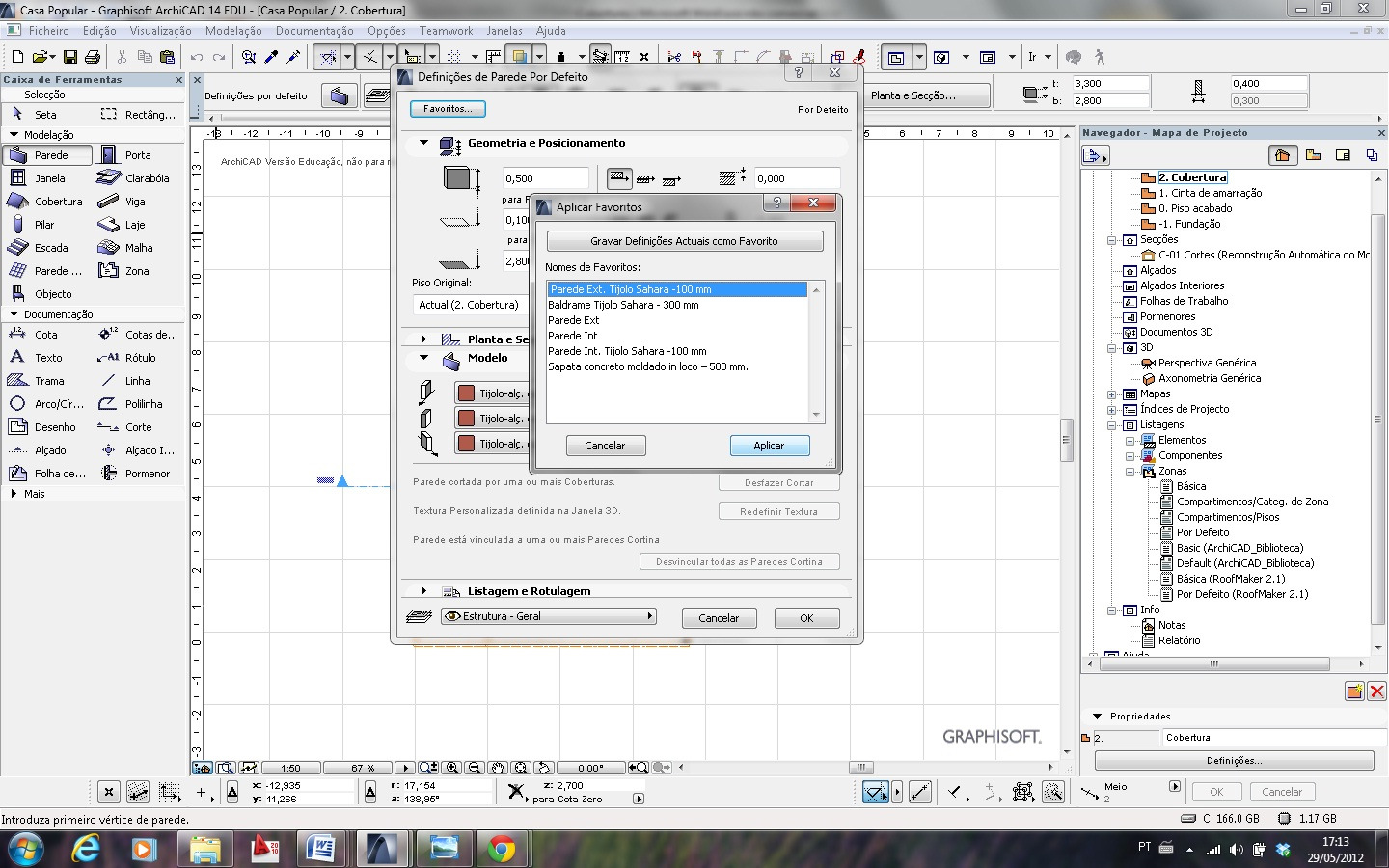Click Cancelar in Aplicar Favoritos dialog

605,446
